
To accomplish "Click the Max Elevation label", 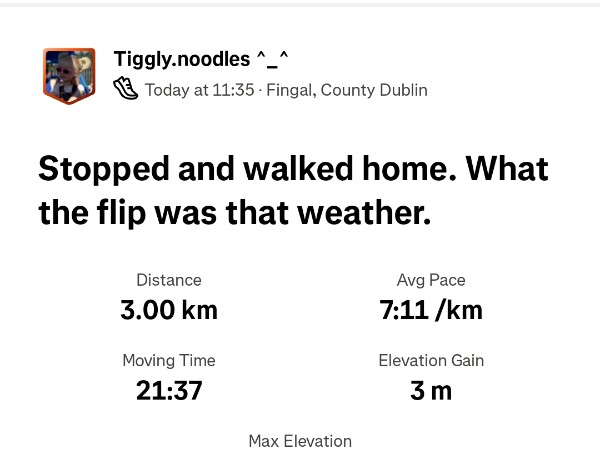I will pyautogui.click(x=300, y=441).
